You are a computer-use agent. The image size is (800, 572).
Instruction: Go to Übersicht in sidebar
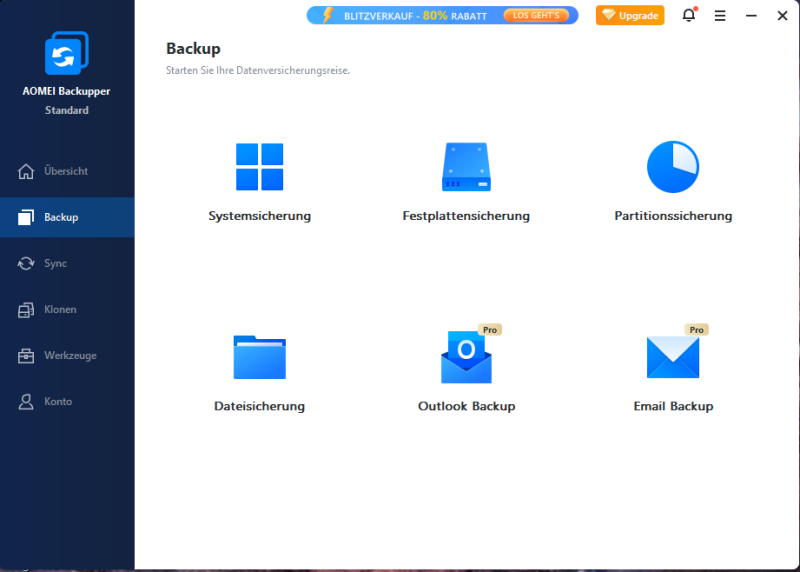[67, 171]
